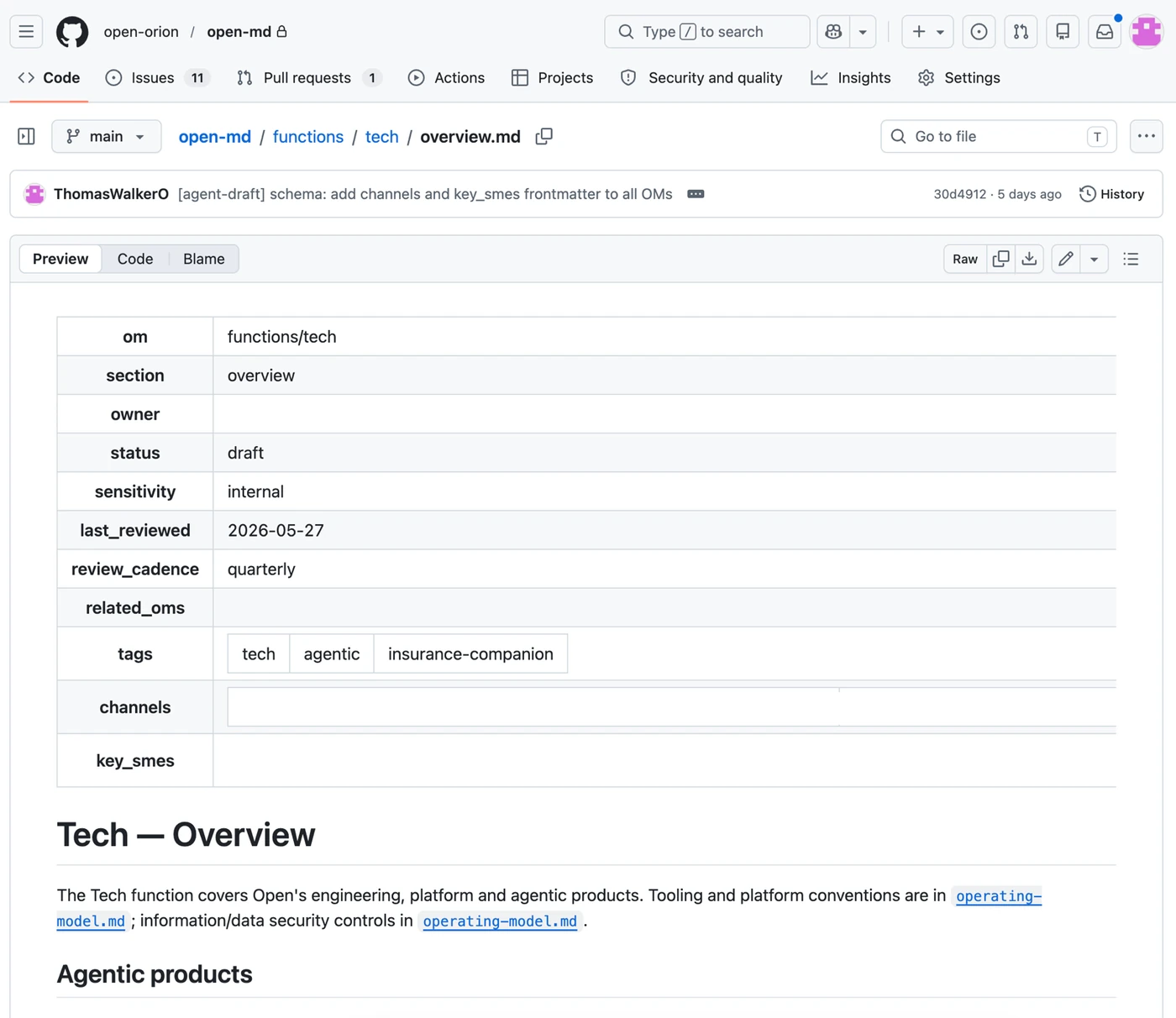1176x1018 pixels.
Task: Open notifications inbox
Action: click(x=1105, y=32)
